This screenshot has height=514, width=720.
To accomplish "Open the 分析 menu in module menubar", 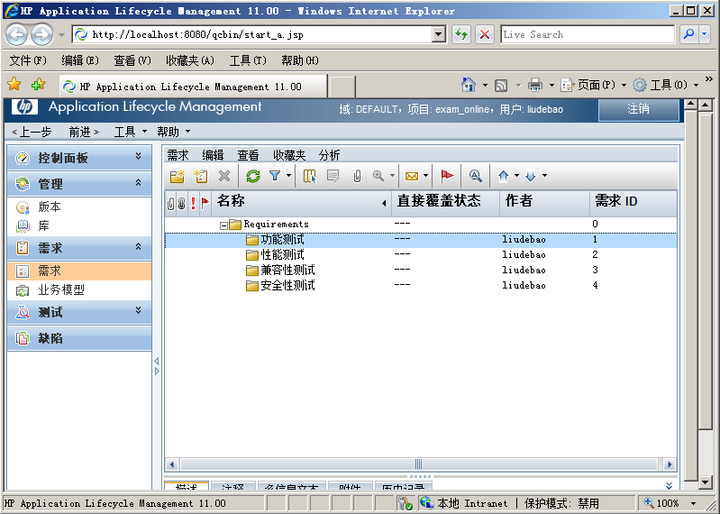I will pos(329,155).
